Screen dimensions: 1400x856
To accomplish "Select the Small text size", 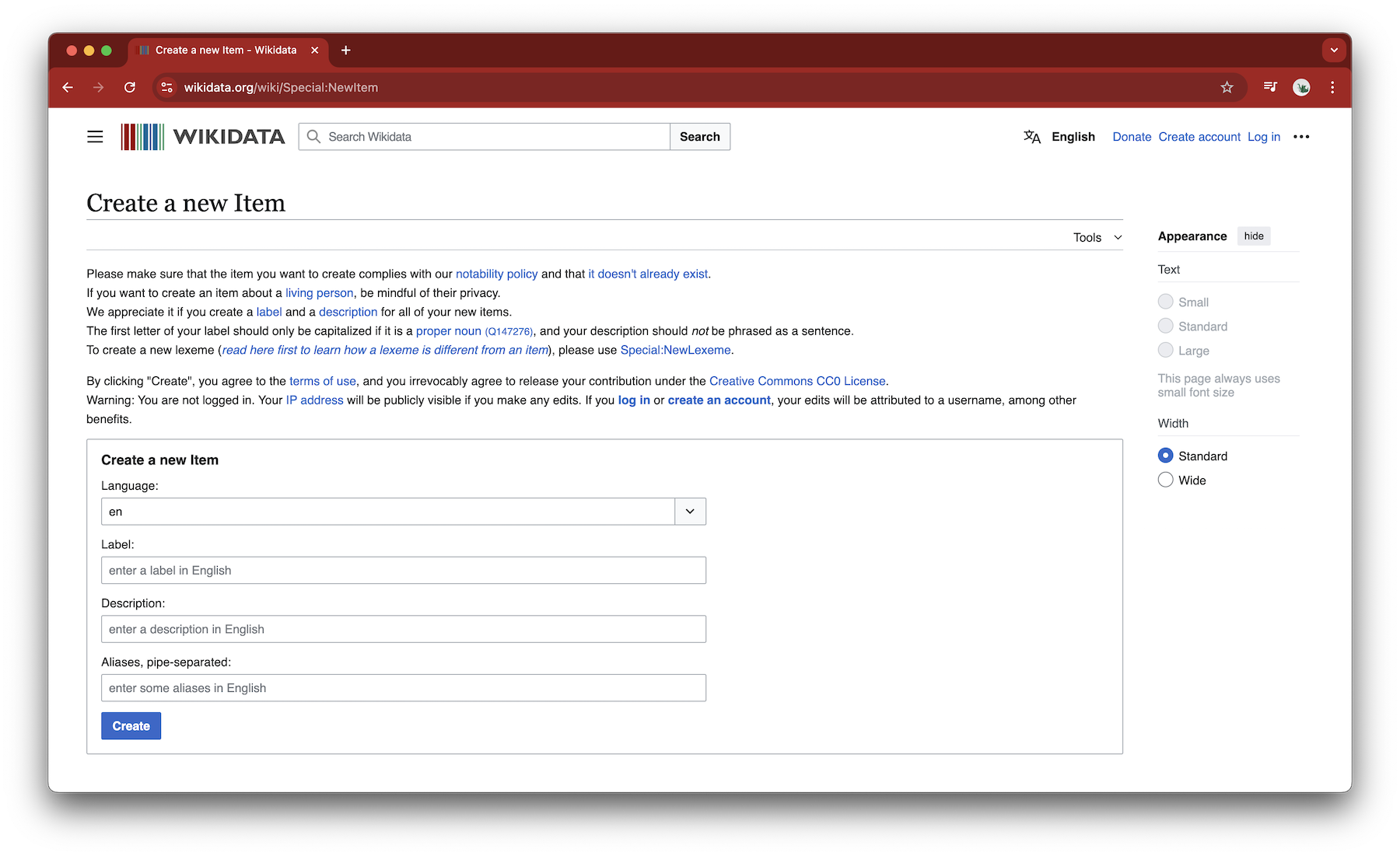I will (x=1165, y=302).
